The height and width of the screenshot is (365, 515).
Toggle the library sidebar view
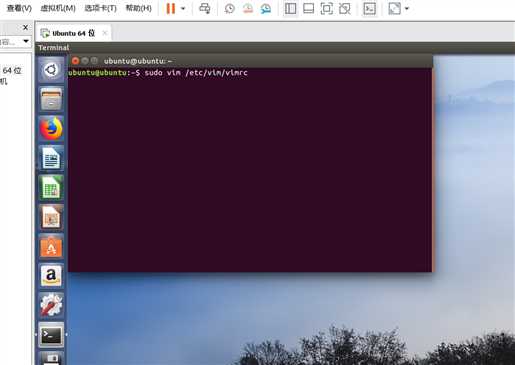(x=290, y=8)
